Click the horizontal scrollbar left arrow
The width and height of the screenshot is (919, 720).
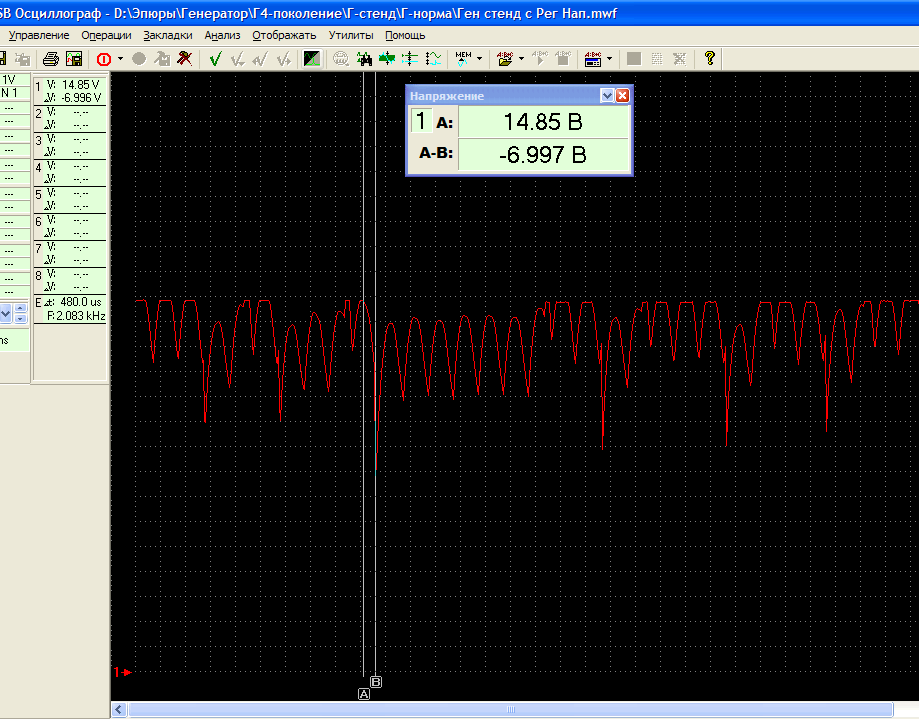tap(119, 710)
